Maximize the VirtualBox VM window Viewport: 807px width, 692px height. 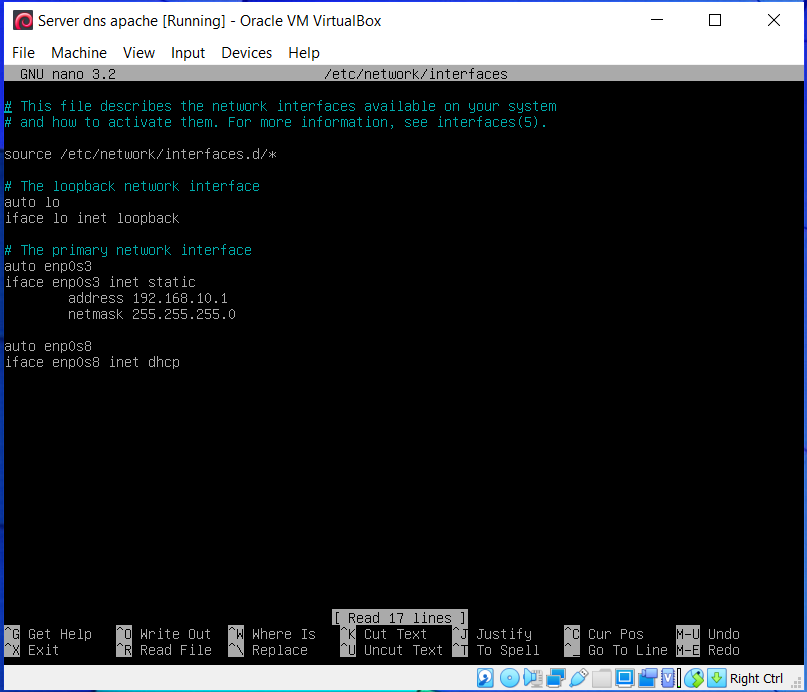tap(715, 20)
